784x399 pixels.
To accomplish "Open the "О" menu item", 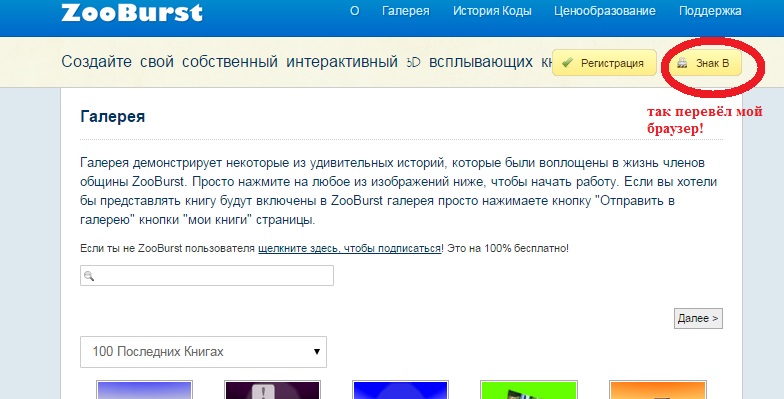I will pyautogui.click(x=354, y=11).
